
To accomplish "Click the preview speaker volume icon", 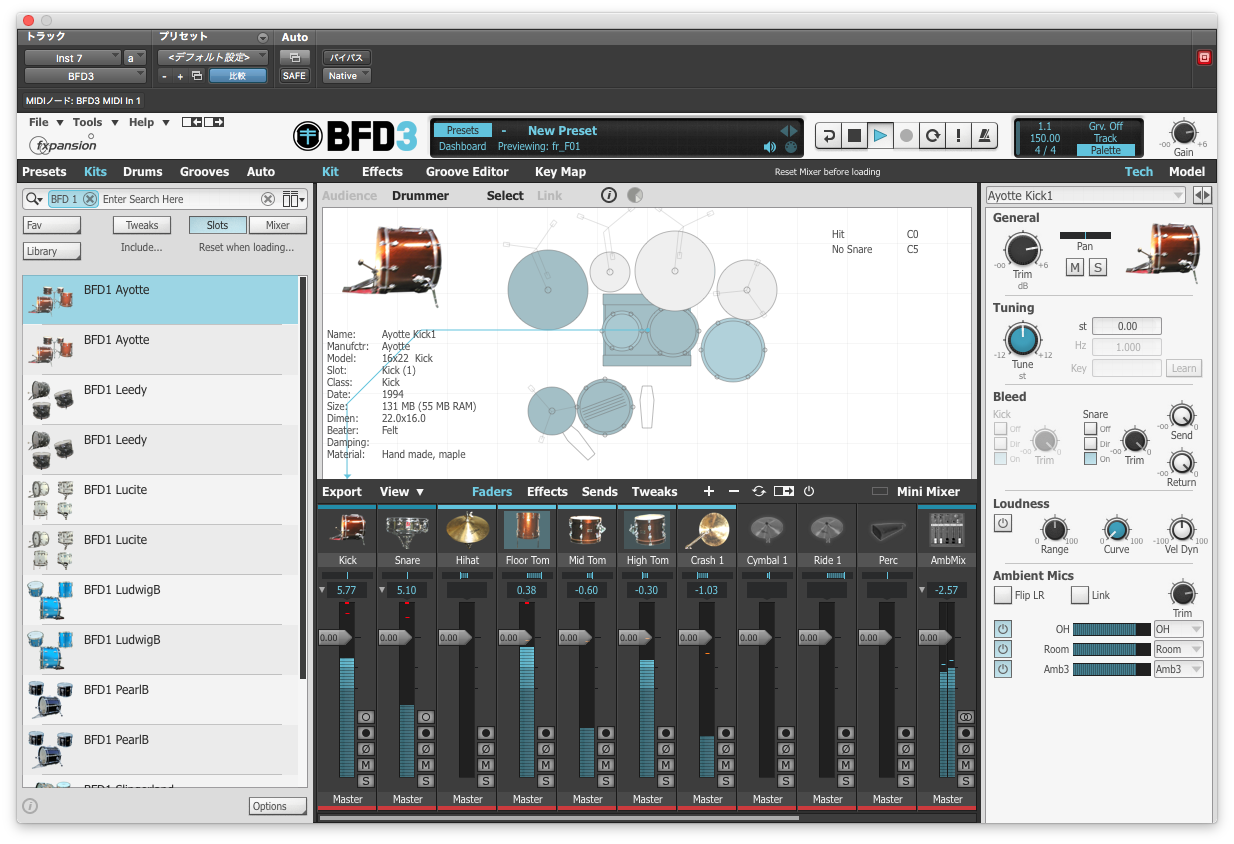I will click(x=769, y=147).
